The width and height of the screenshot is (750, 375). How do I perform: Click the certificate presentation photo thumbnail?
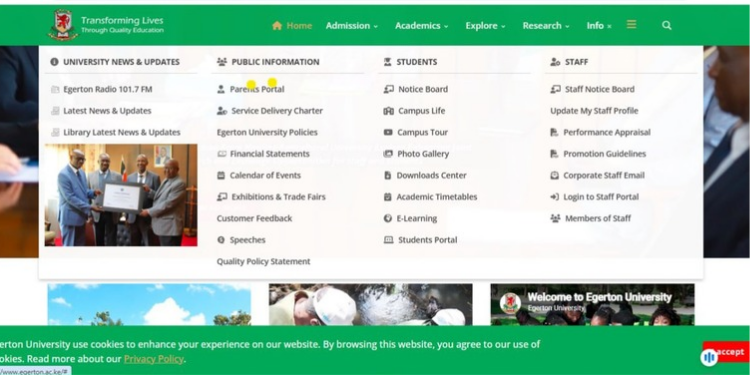[121, 195]
